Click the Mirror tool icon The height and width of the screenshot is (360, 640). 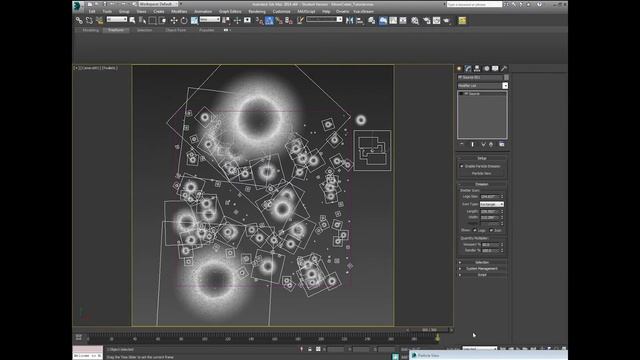(349, 20)
